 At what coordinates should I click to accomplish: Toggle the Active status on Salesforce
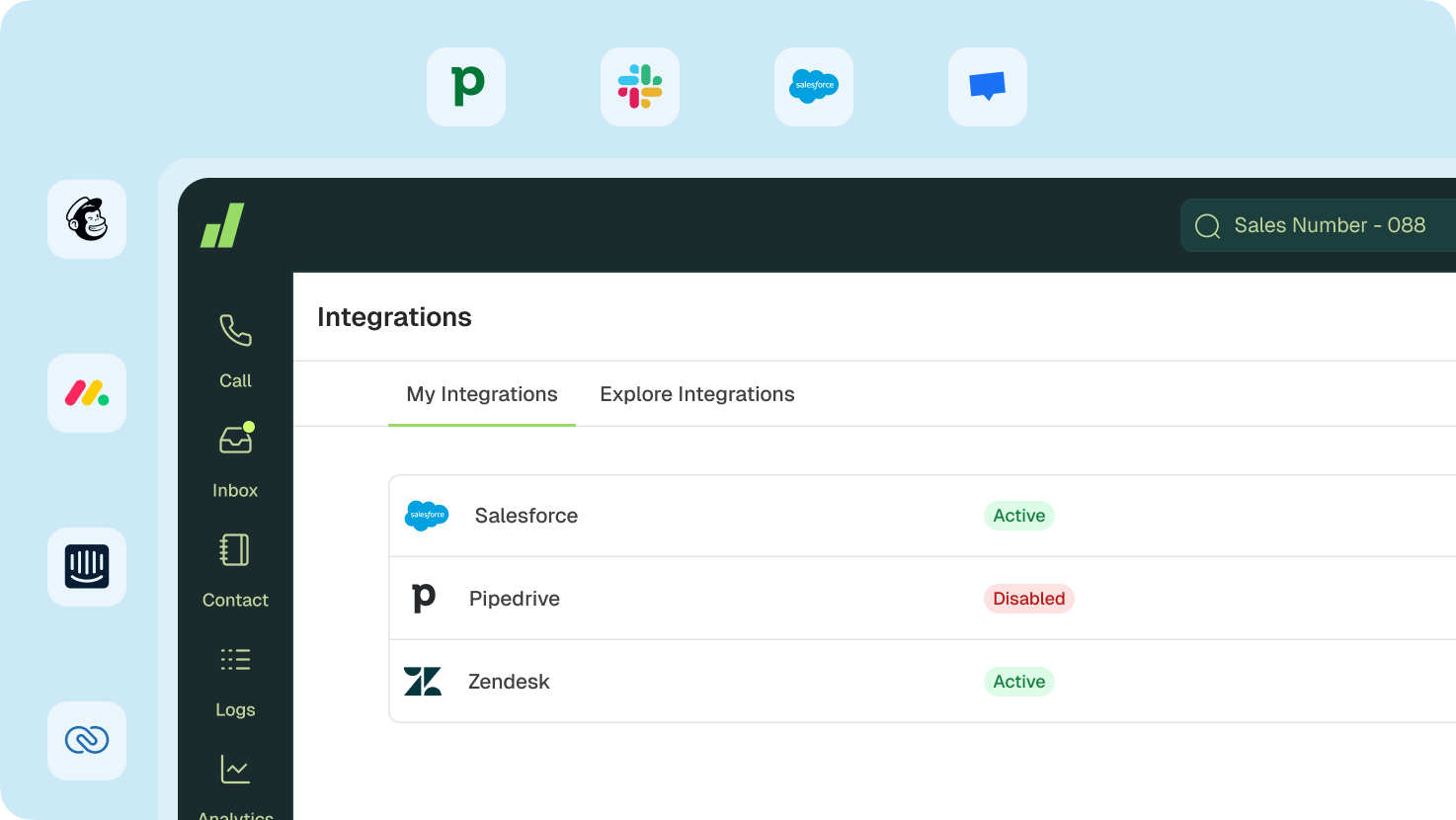click(1018, 515)
